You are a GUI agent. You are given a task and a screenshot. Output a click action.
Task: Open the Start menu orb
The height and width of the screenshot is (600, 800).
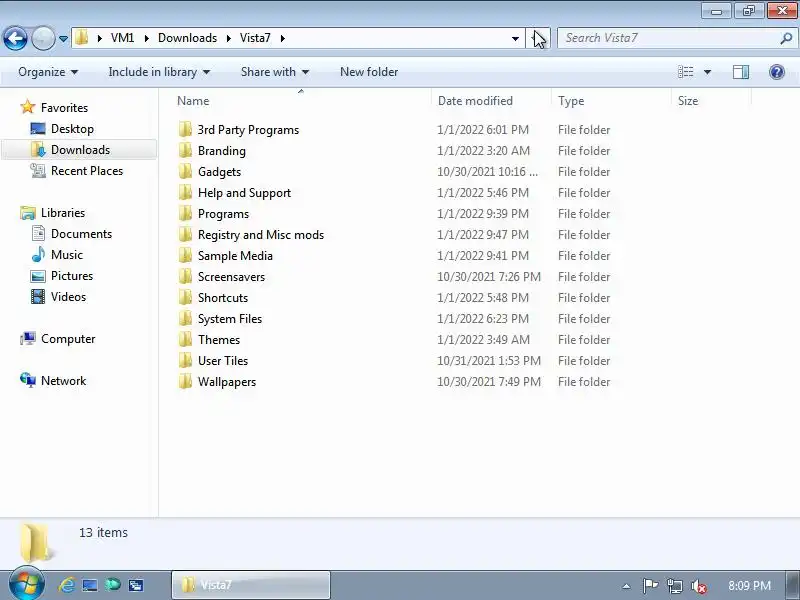click(26, 584)
